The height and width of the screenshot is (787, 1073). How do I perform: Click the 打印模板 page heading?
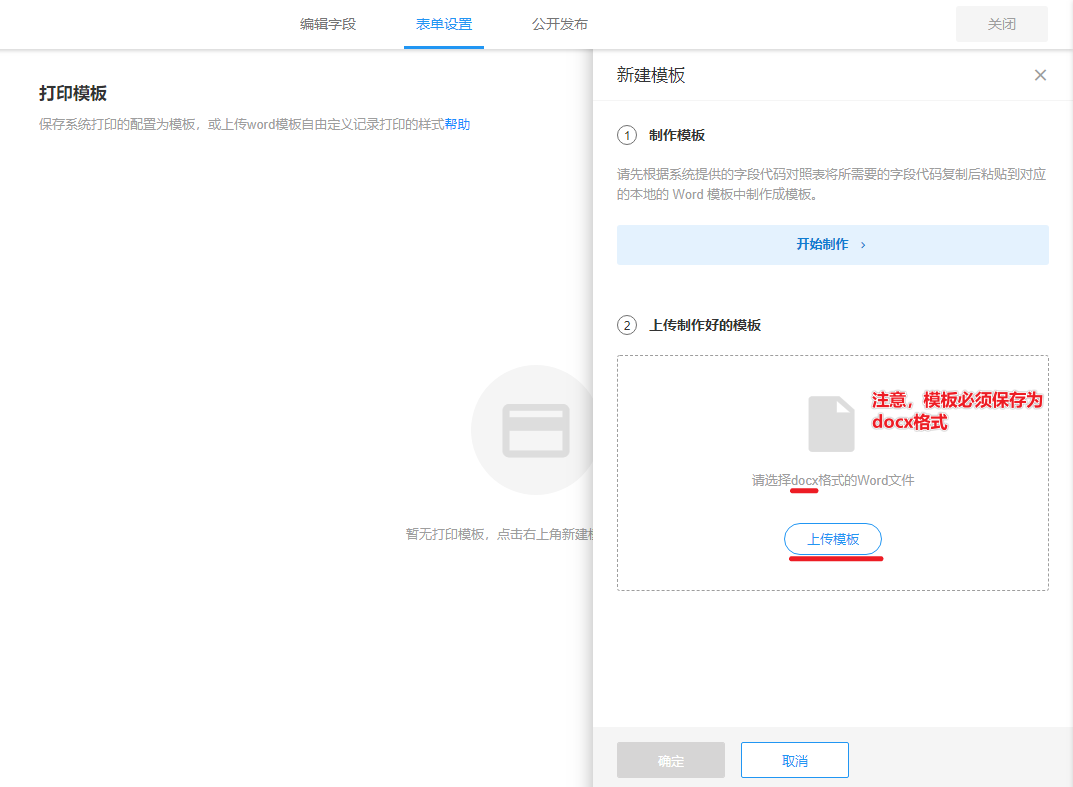point(73,93)
